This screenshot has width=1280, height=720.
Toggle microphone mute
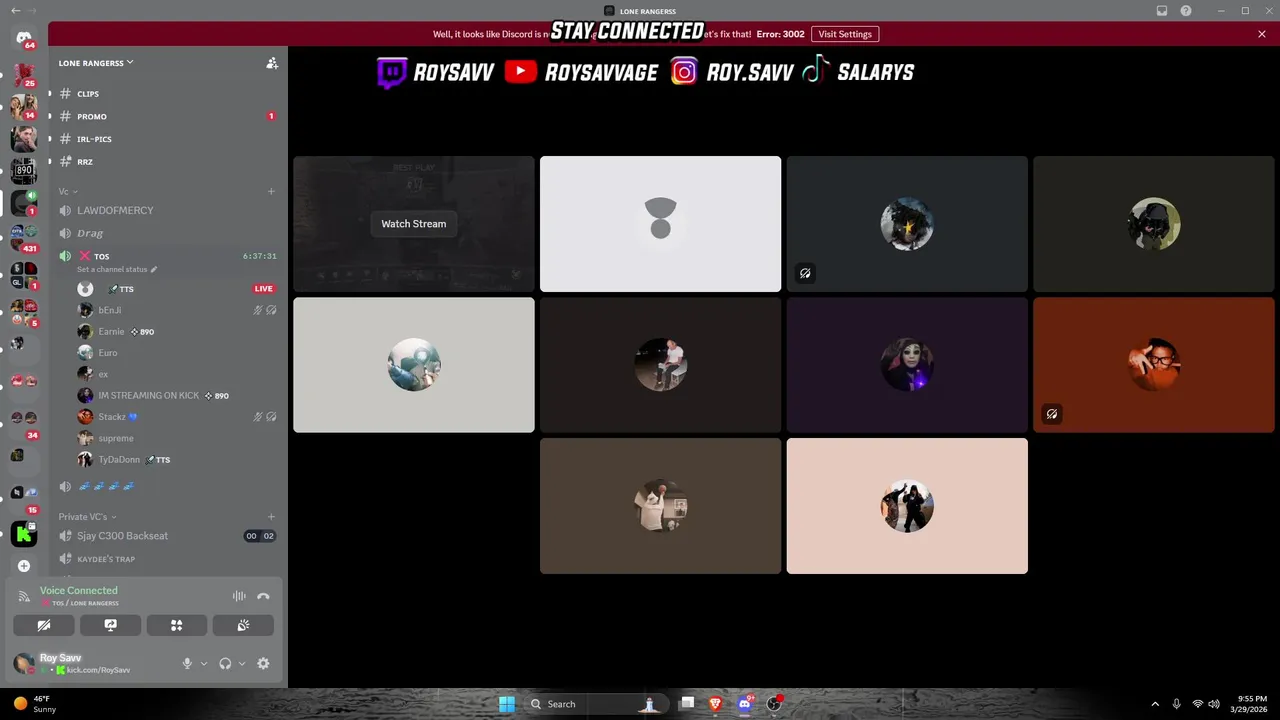tap(187, 663)
